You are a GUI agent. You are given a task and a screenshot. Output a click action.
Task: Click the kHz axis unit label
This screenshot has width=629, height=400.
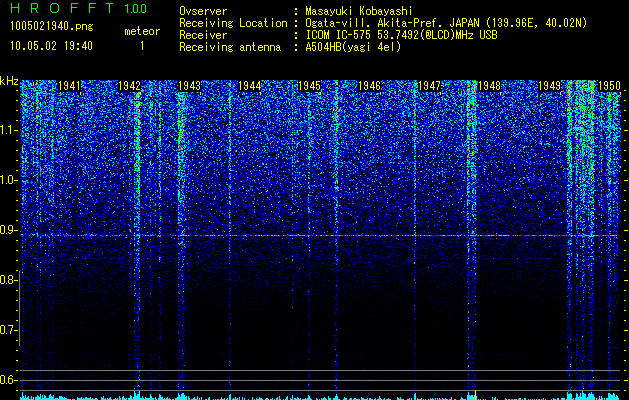pos(9,81)
